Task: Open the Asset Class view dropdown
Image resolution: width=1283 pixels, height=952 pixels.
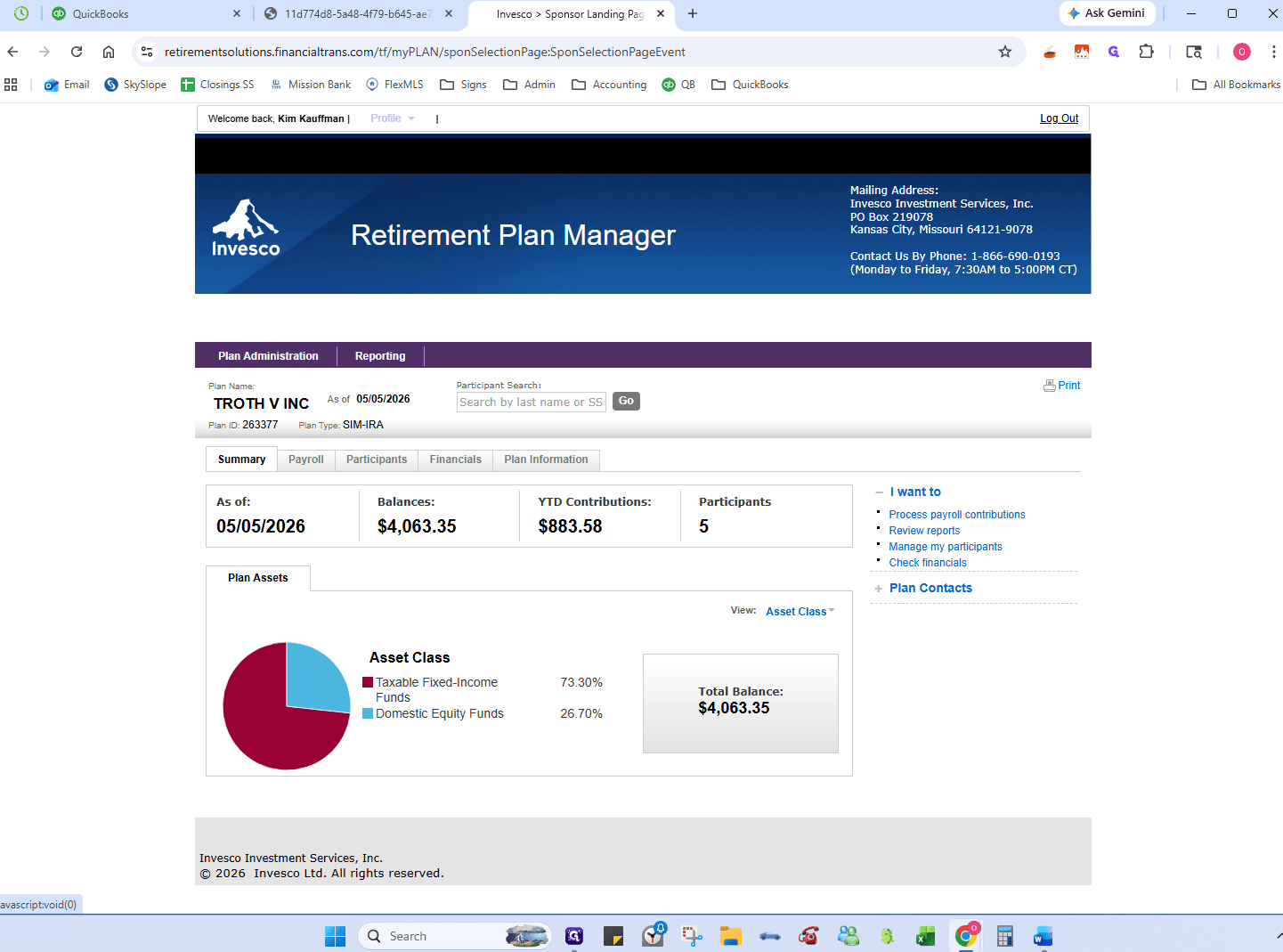Action: pyautogui.click(x=800, y=612)
